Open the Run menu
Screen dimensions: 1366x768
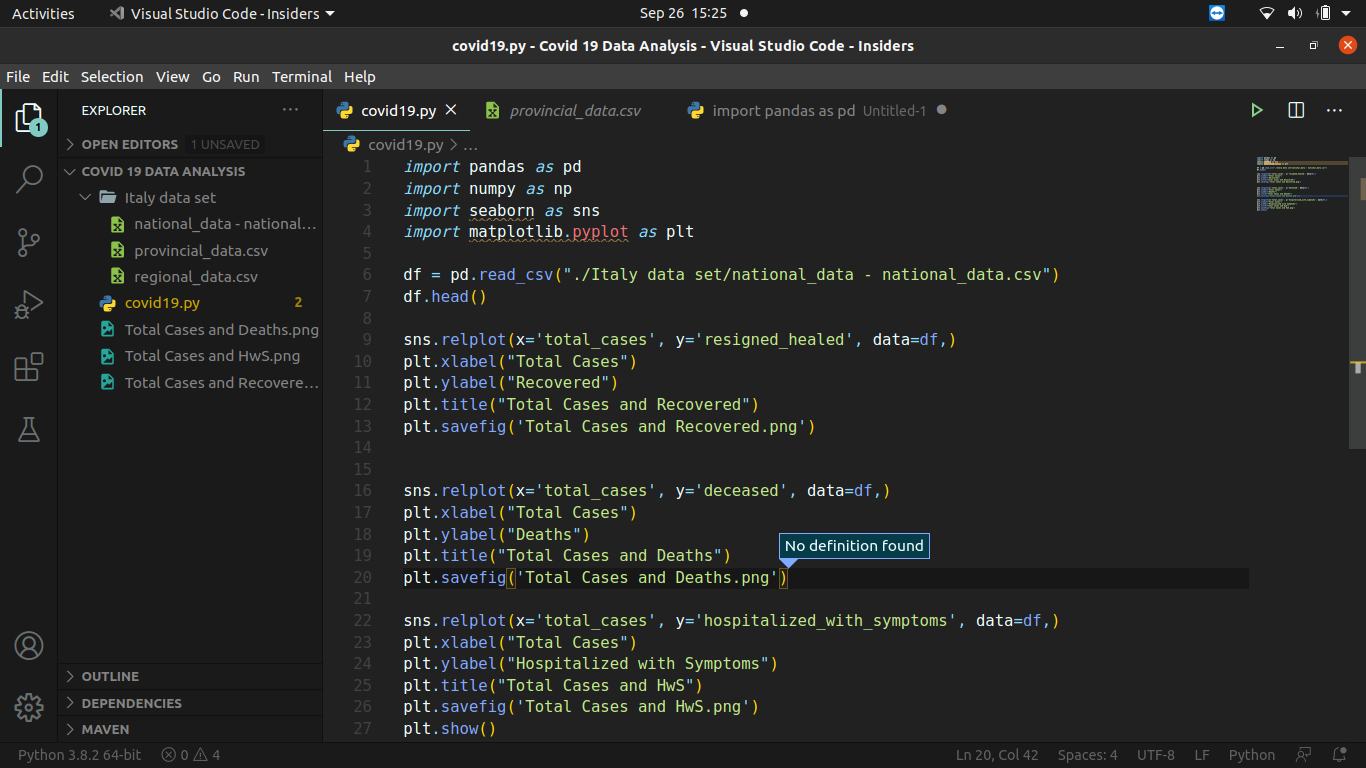click(246, 77)
